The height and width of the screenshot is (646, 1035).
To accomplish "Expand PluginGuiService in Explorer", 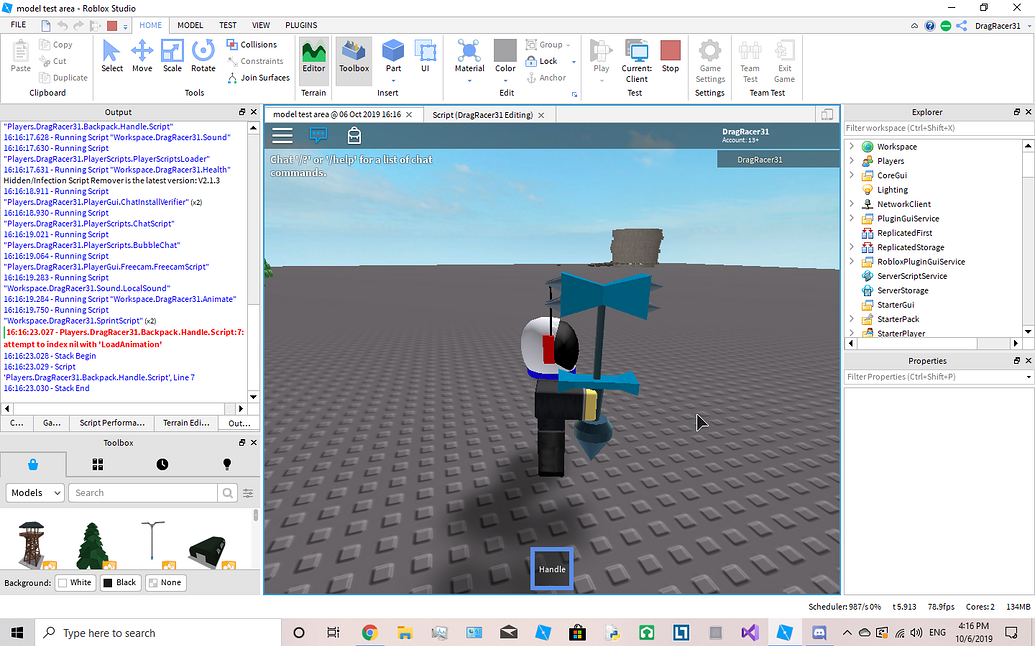I will (851, 218).
